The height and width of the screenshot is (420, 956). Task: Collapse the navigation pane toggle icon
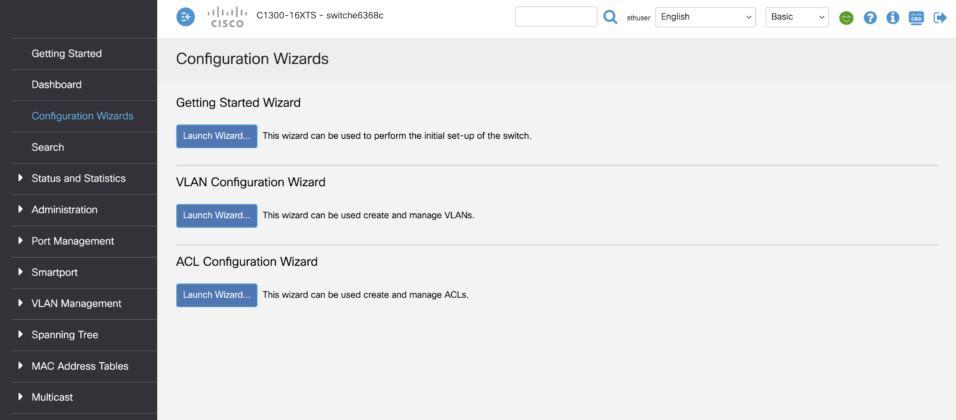pyautogui.click(x=185, y=17)
